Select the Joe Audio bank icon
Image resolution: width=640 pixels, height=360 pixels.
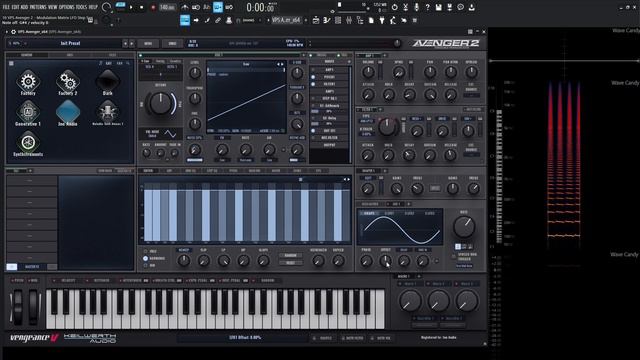[67, 113]
